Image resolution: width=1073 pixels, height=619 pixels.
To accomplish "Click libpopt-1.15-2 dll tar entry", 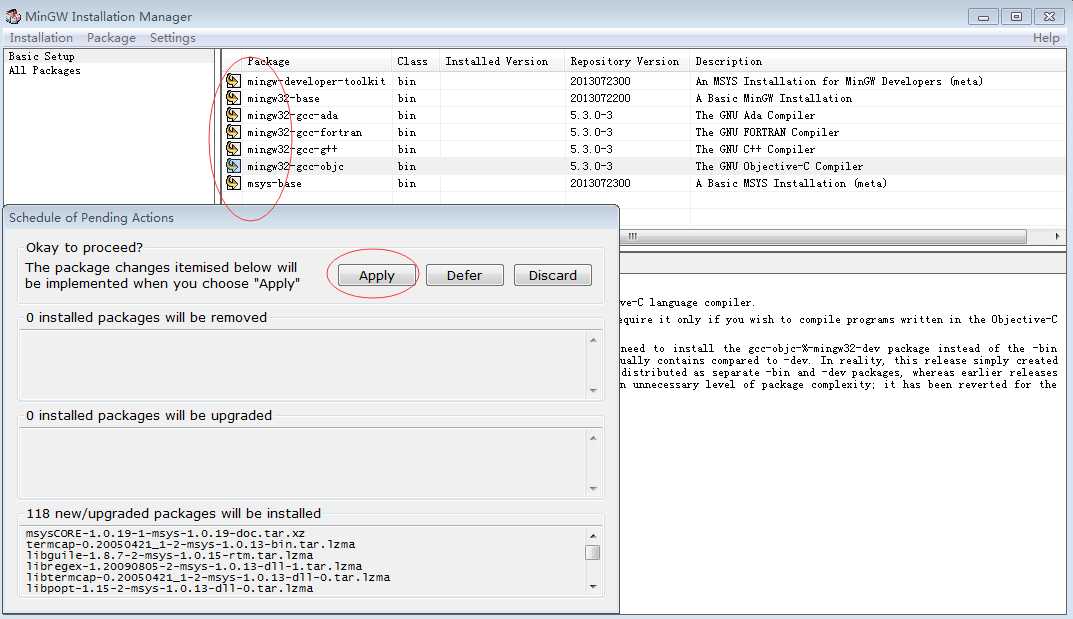I will pyautogui.click(x=169, y=588).
